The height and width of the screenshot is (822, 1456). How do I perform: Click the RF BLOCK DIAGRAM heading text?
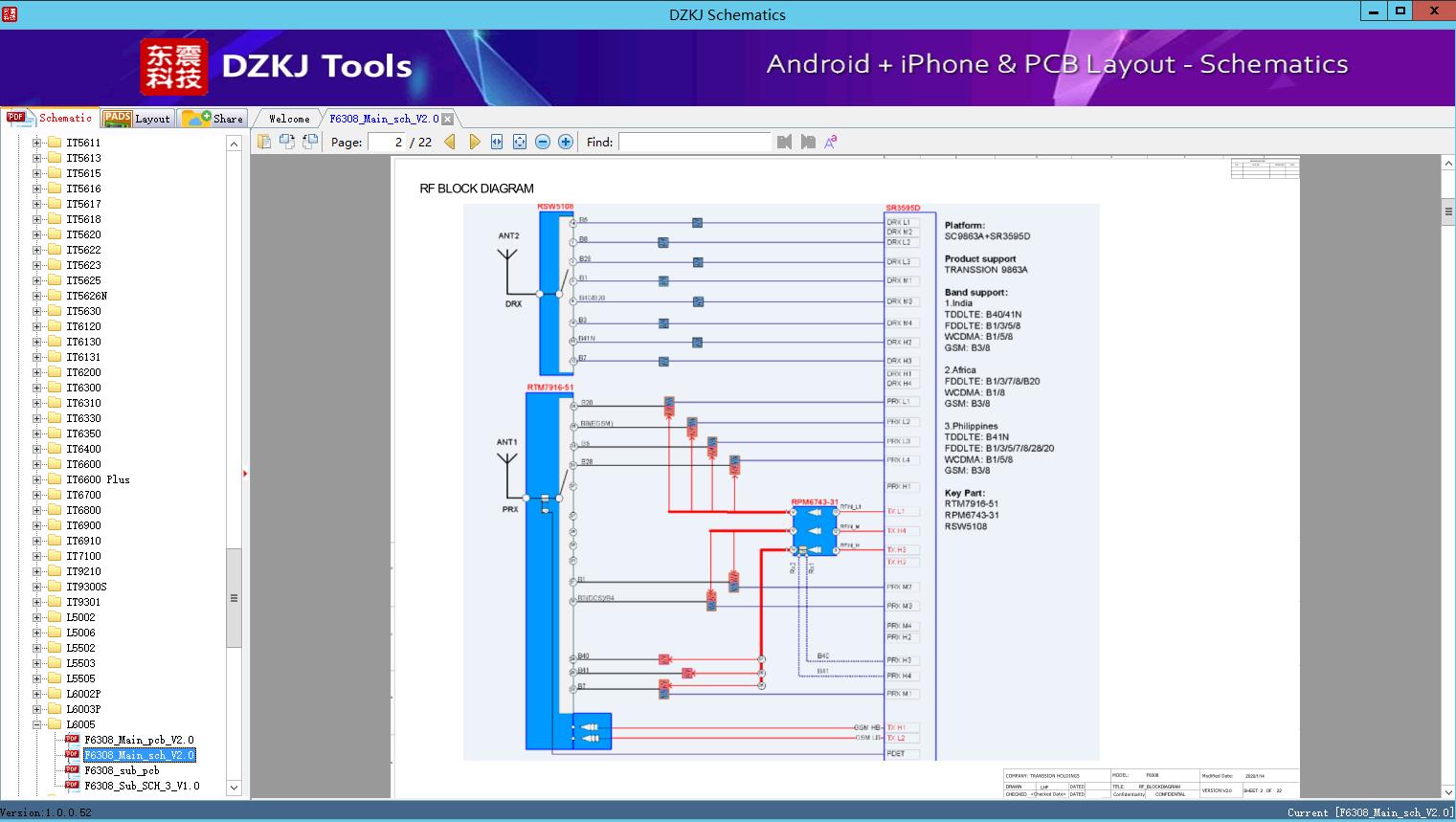[x=477, y=189]
